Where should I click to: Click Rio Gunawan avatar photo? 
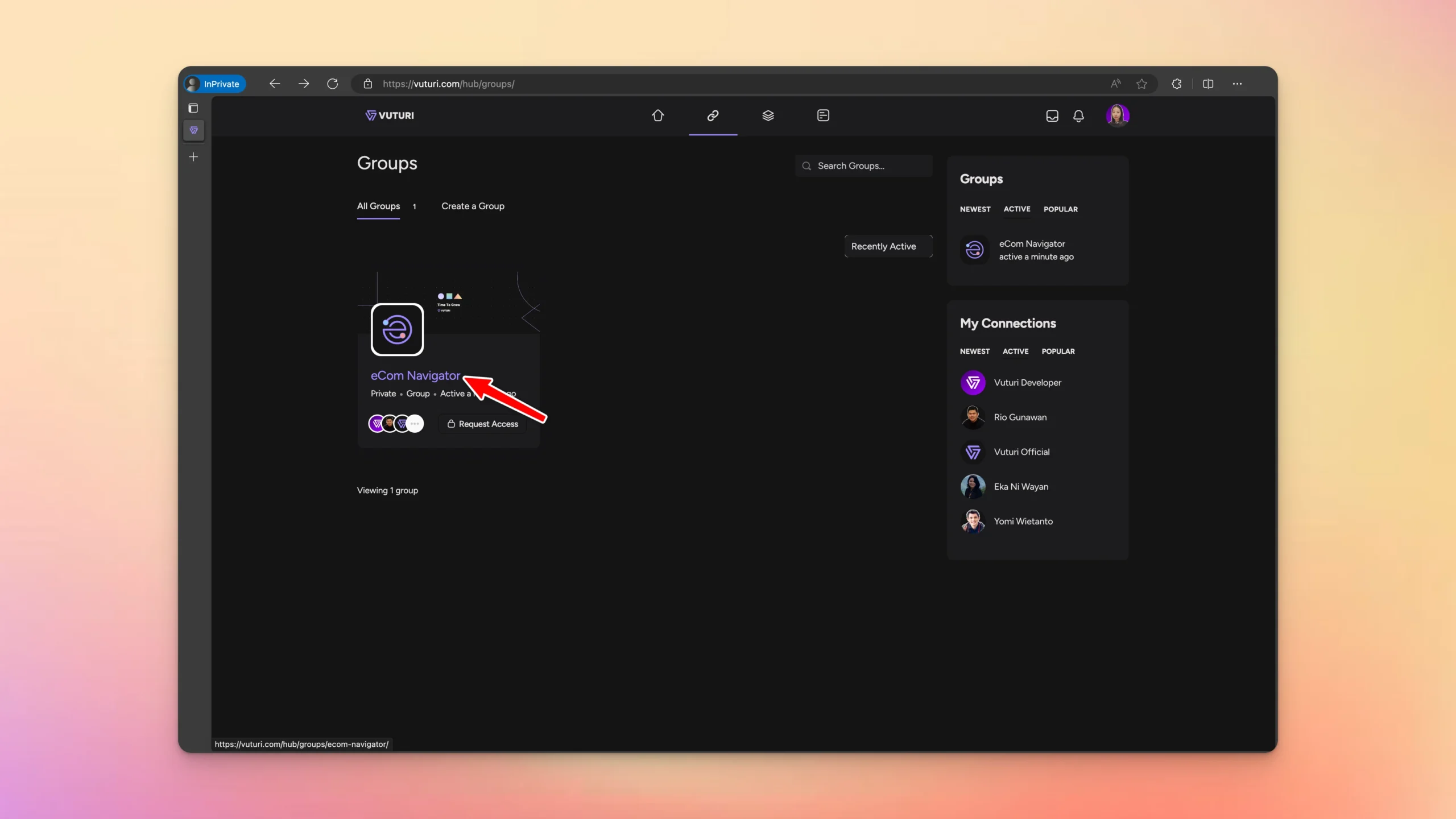[973, 417]
